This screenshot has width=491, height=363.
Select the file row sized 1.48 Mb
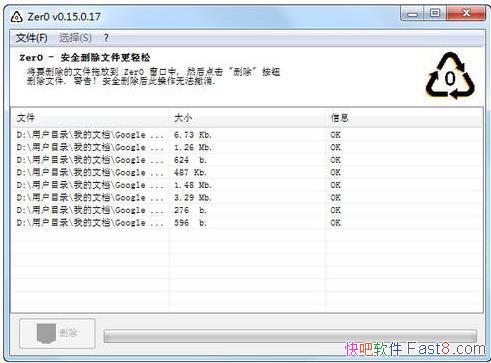(247, 185)
